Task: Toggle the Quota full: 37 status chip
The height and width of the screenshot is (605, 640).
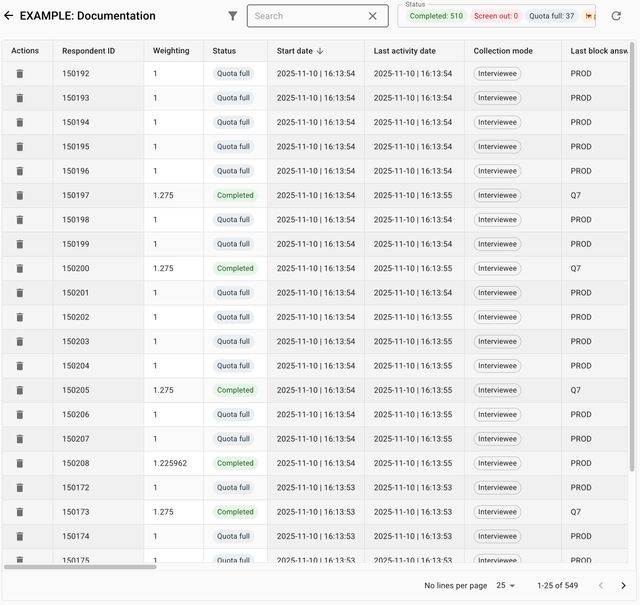Action: tap(551, 16)
